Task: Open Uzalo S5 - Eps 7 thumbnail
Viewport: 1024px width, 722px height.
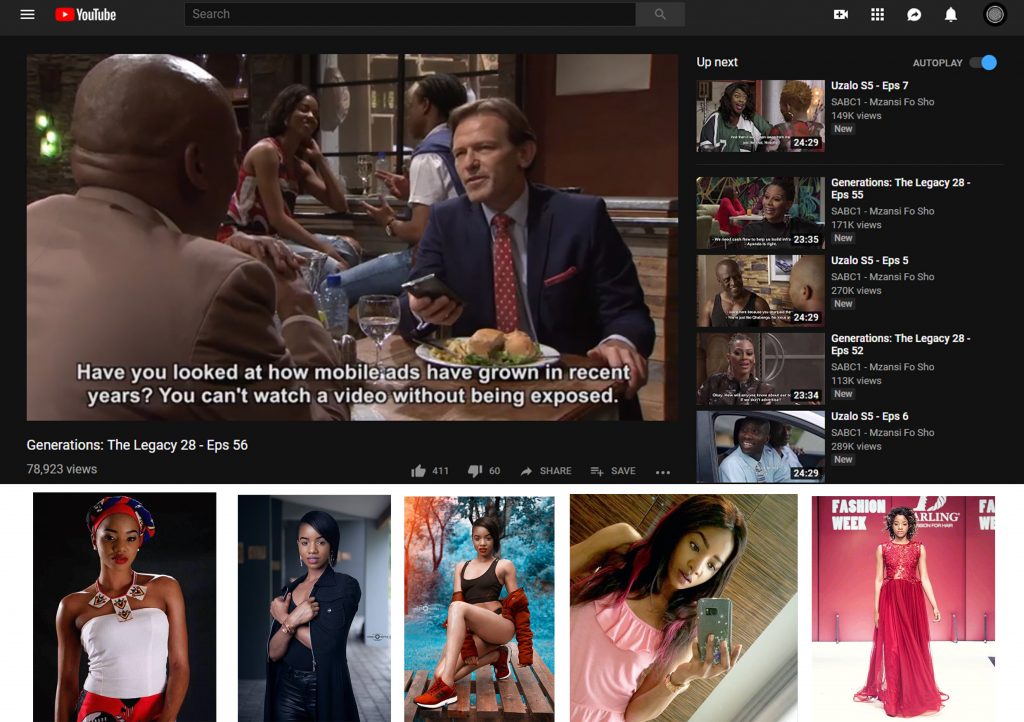Action: pos(760,116)
